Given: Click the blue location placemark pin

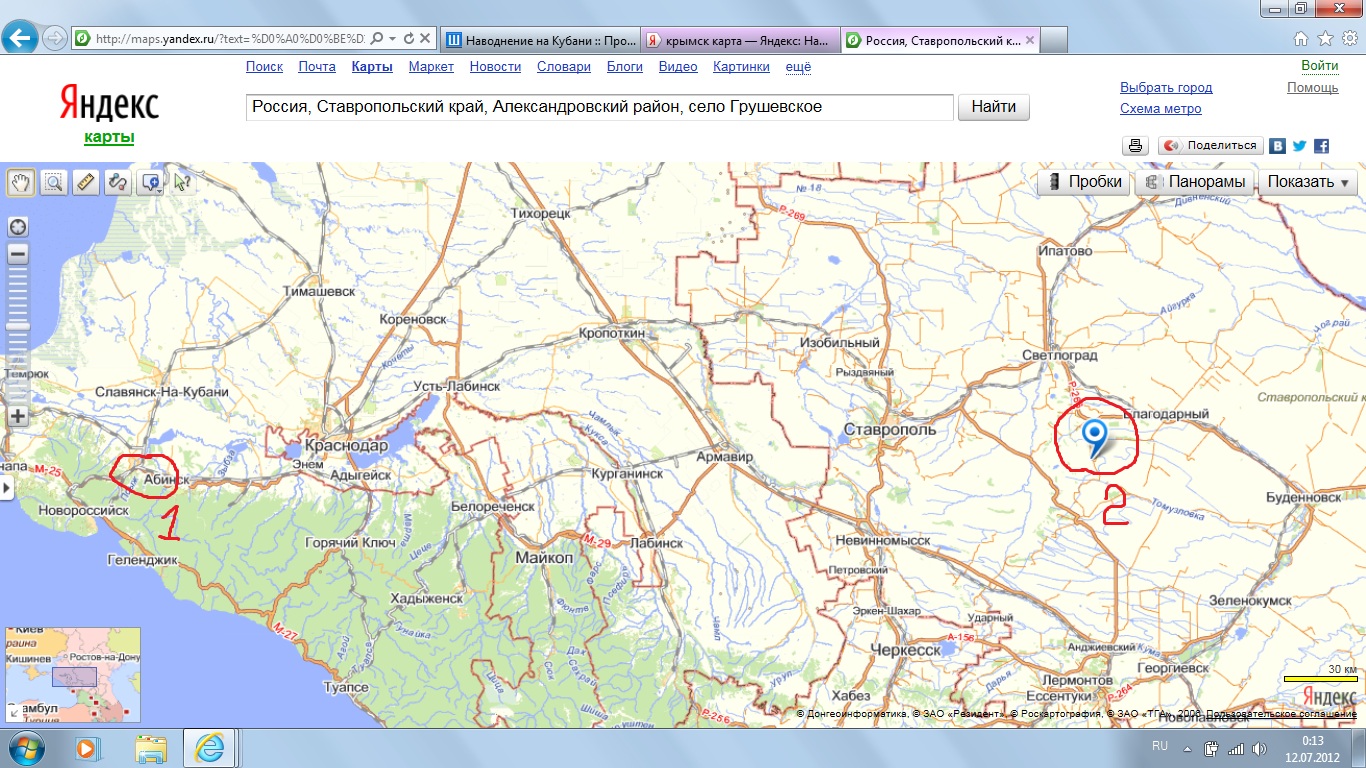Looking at the screenshot, I should coord(1095,438).
